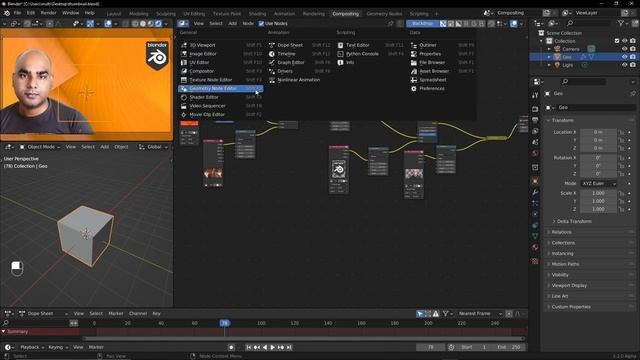Click the Nonlinear Animation icon

pyautogui.click(x=272, y=80)
